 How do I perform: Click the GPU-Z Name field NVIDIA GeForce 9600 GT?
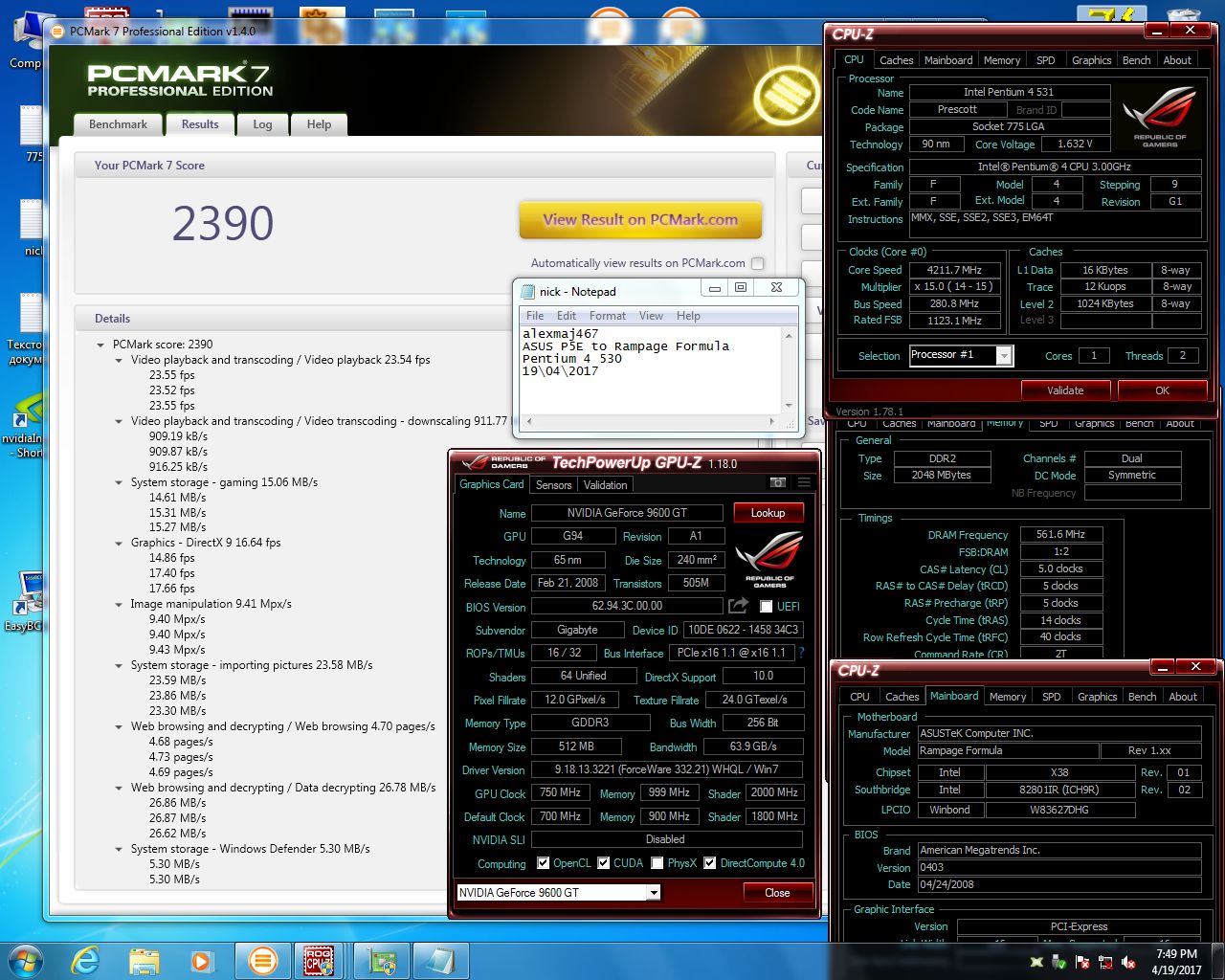tap(627, 513)
